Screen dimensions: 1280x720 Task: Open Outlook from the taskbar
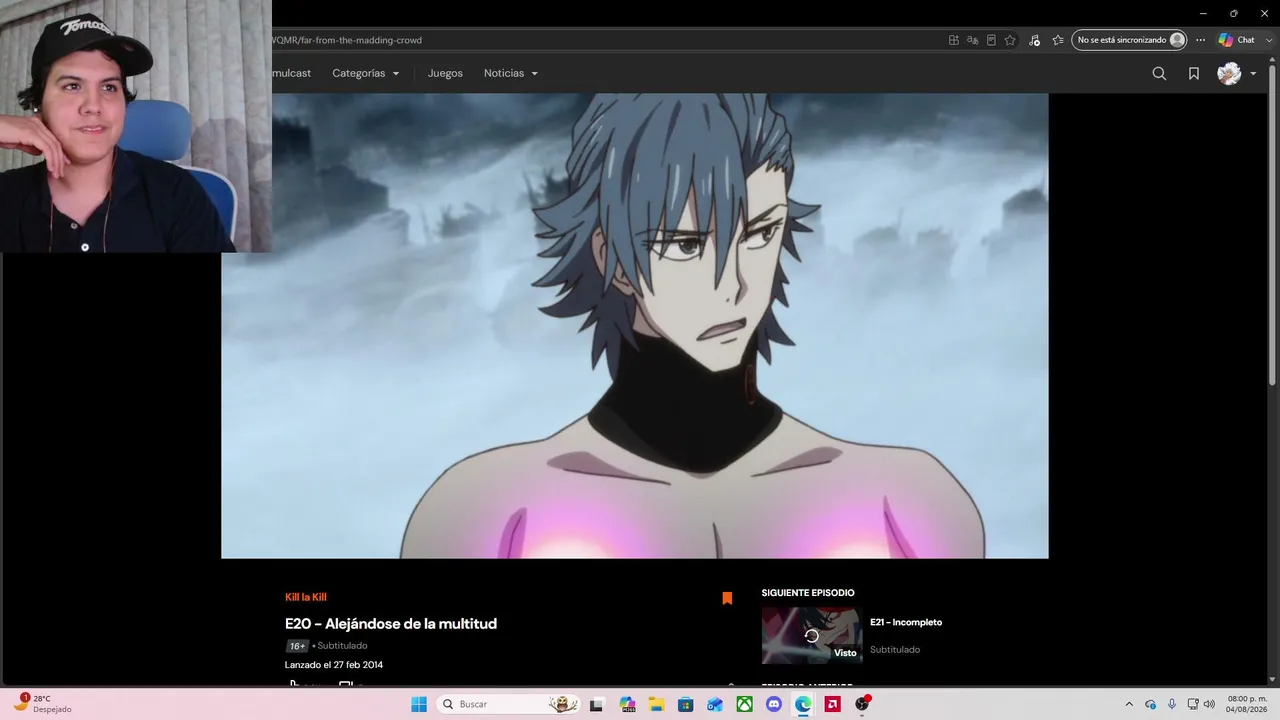pyautogui.click(x=715, y=704)
